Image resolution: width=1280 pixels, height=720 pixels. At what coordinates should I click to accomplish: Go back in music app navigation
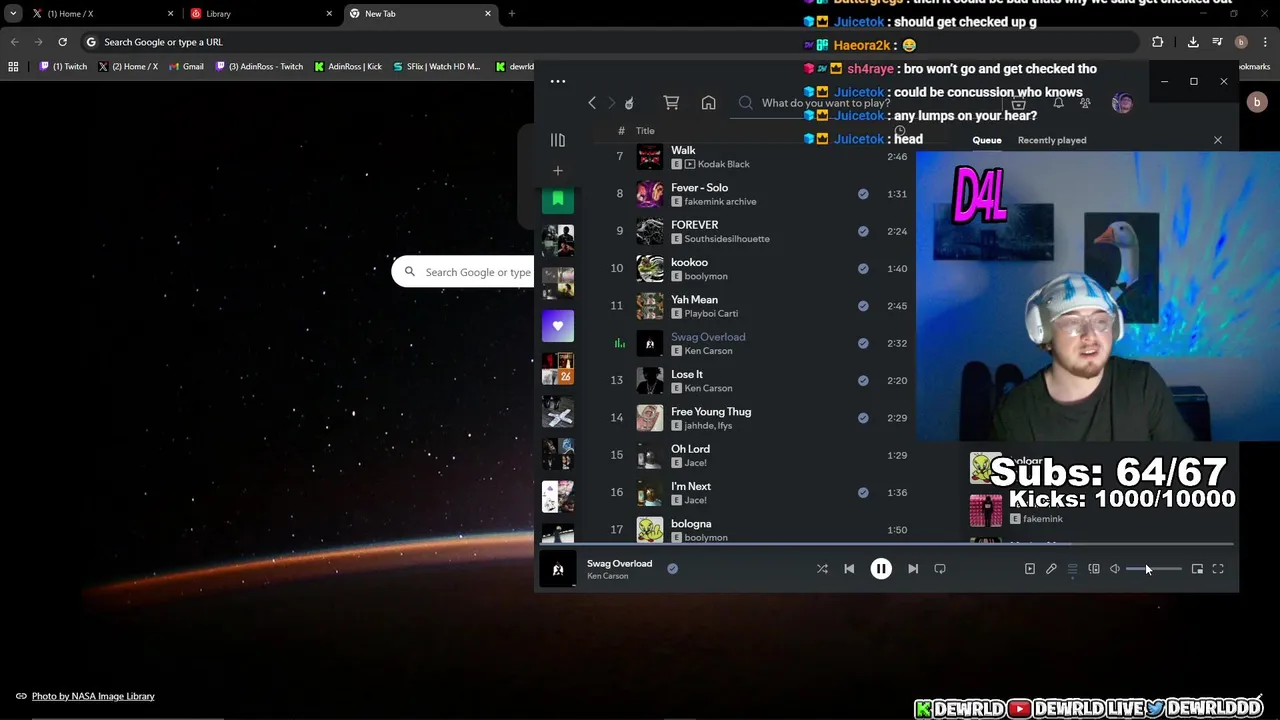[x=592, y=103]
